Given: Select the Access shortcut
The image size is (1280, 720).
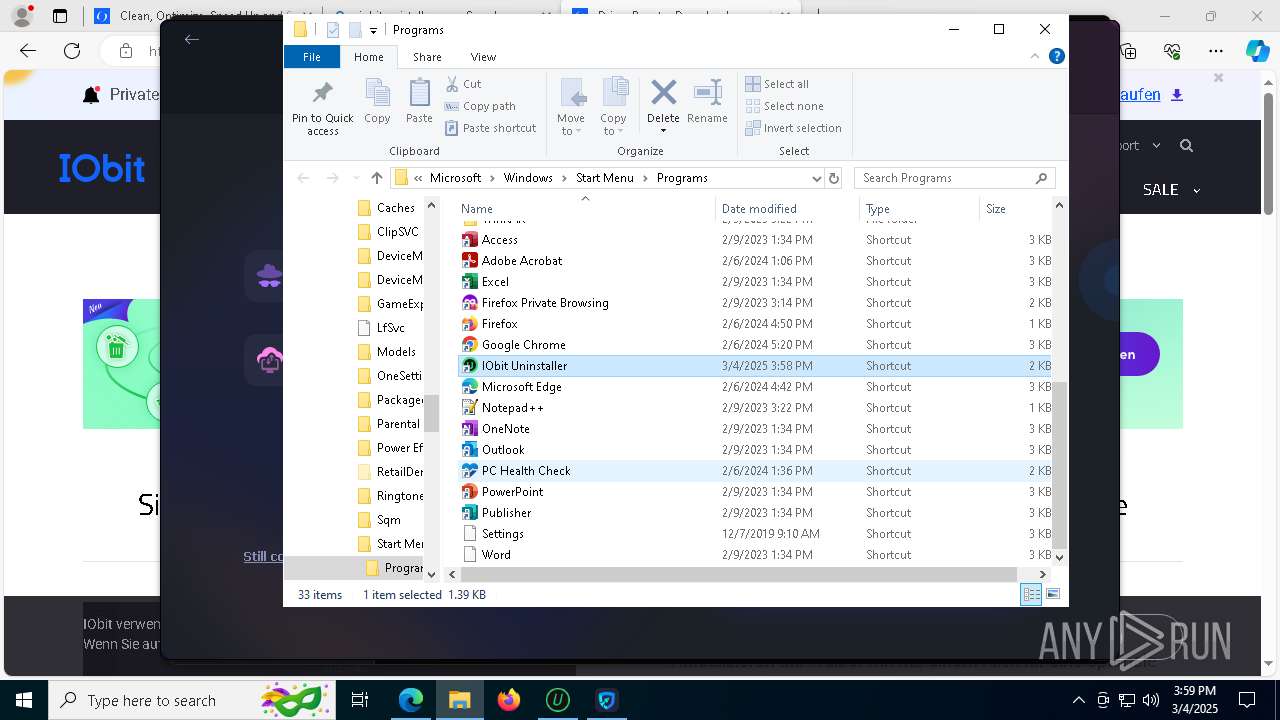Looking at the screenshot, I should click(x=755, y=240).
